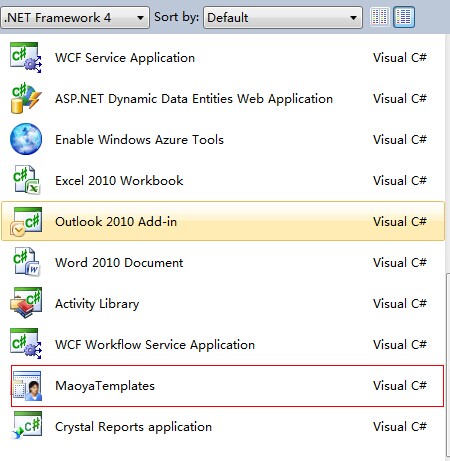
Task: Switch to small icons view
Action: click(x=379, y=17)
